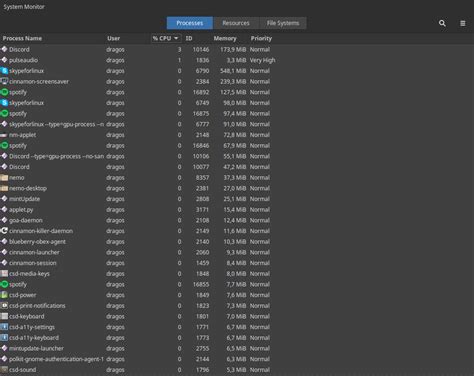This screenshot has width=474, height=376.
Task: Select Skype icon for process 6749
Action: tap(4, 103)
